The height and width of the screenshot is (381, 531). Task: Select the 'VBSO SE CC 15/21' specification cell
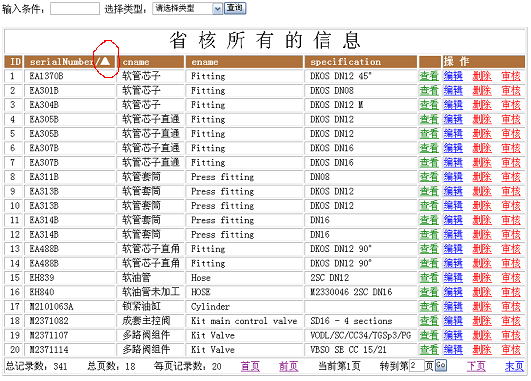tap(361, 350)
